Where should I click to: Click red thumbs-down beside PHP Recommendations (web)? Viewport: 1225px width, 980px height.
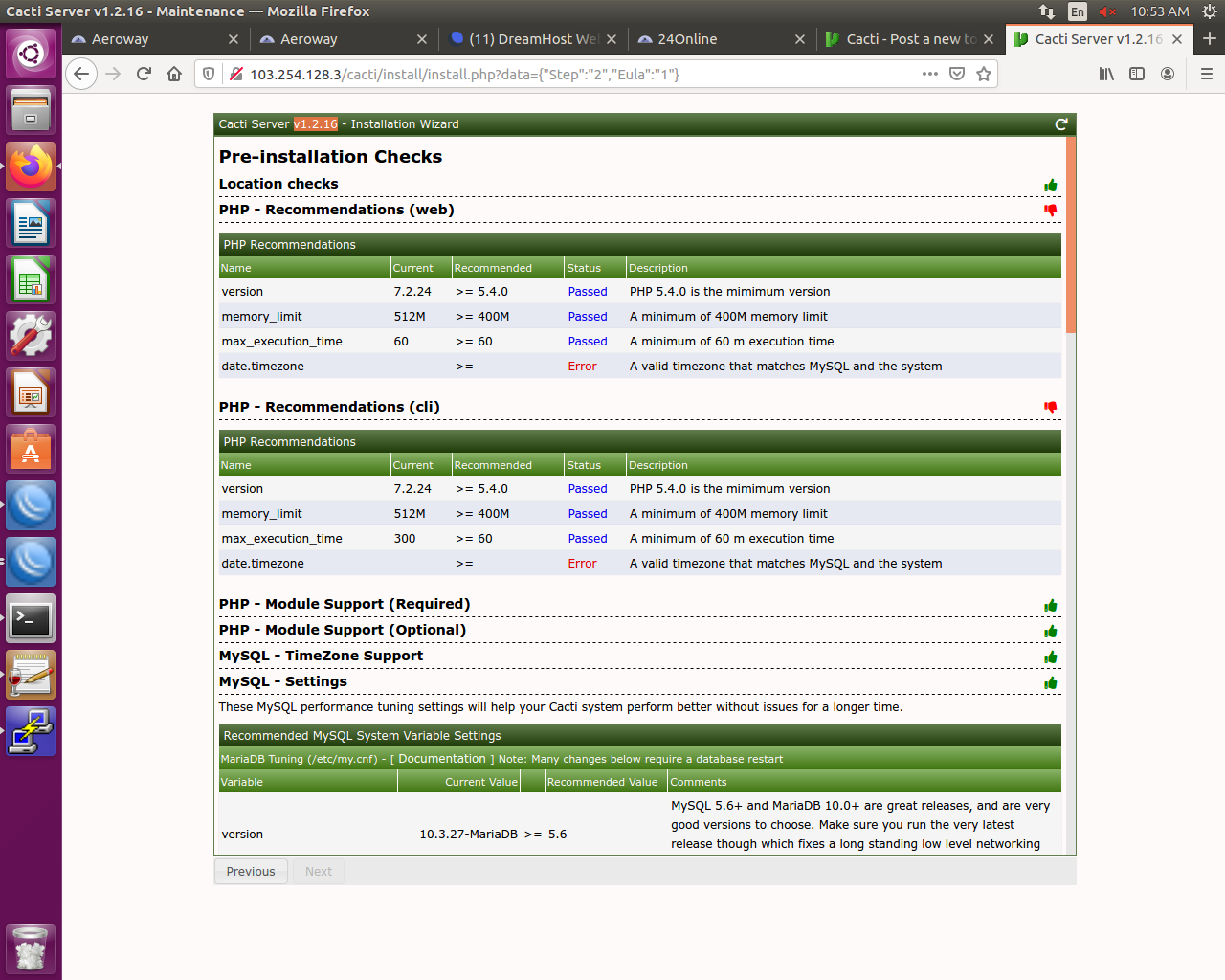[x=1051, y=211]
